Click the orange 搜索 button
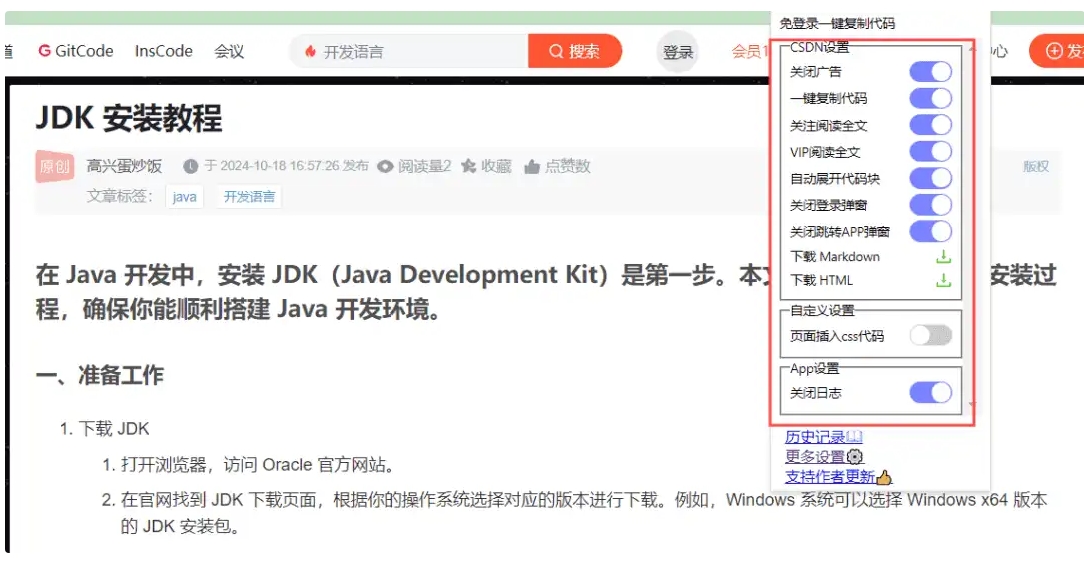Viewport: 1084px width, 574px height. (x=574, y=51)
